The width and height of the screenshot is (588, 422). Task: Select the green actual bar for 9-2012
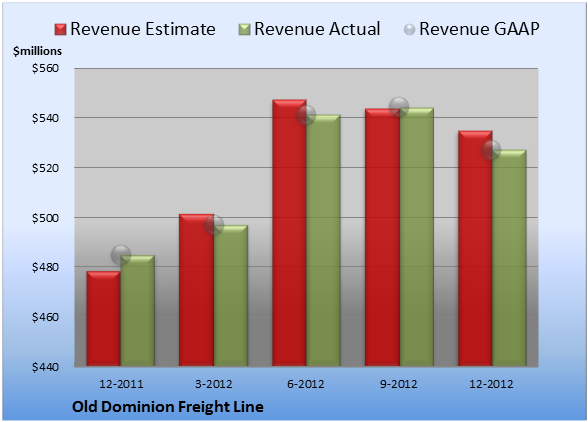(x=417, y=237)
